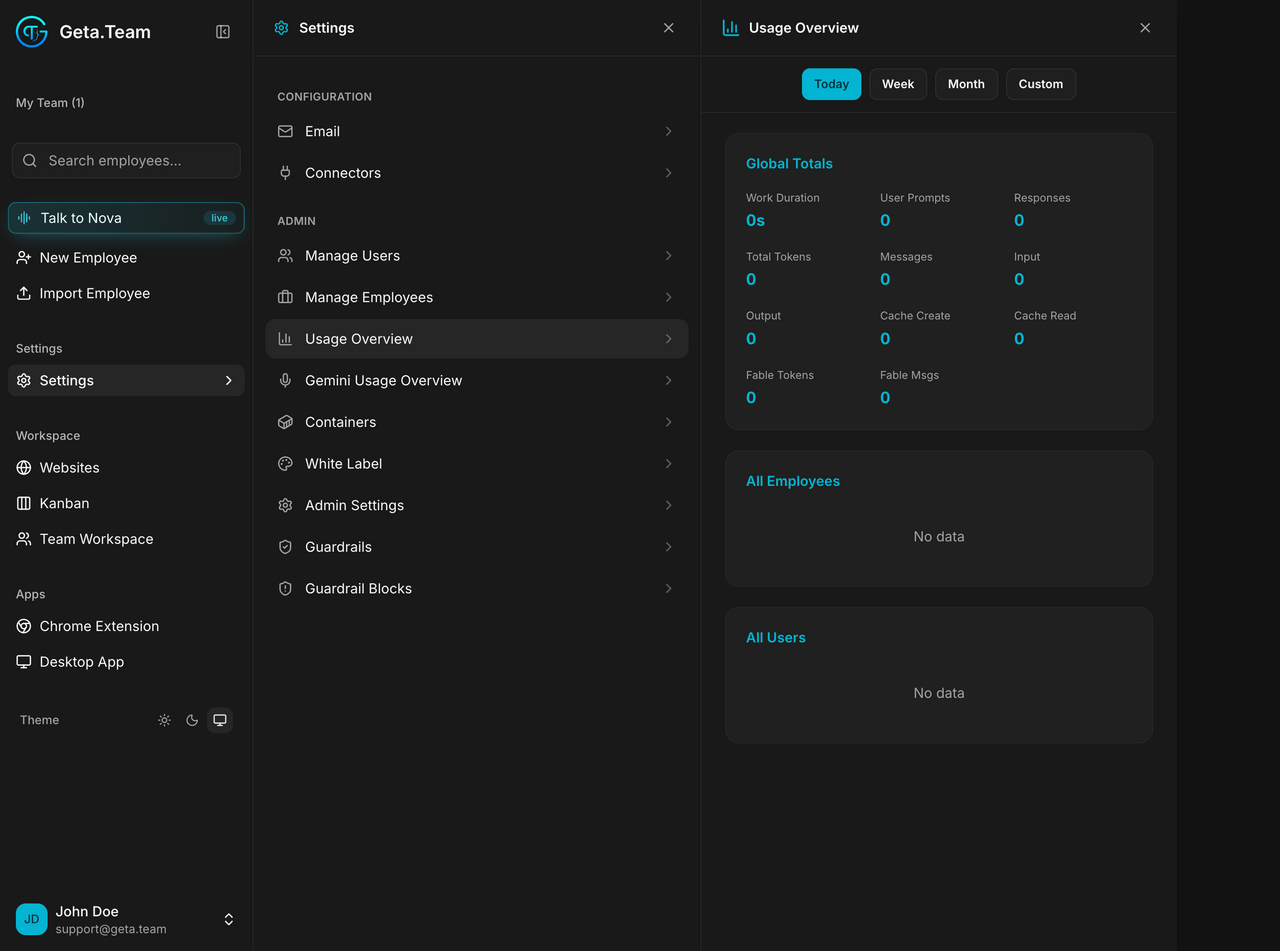Click the New Employee link
Screen dimensions: 1280x951
(x=126, y=257)
